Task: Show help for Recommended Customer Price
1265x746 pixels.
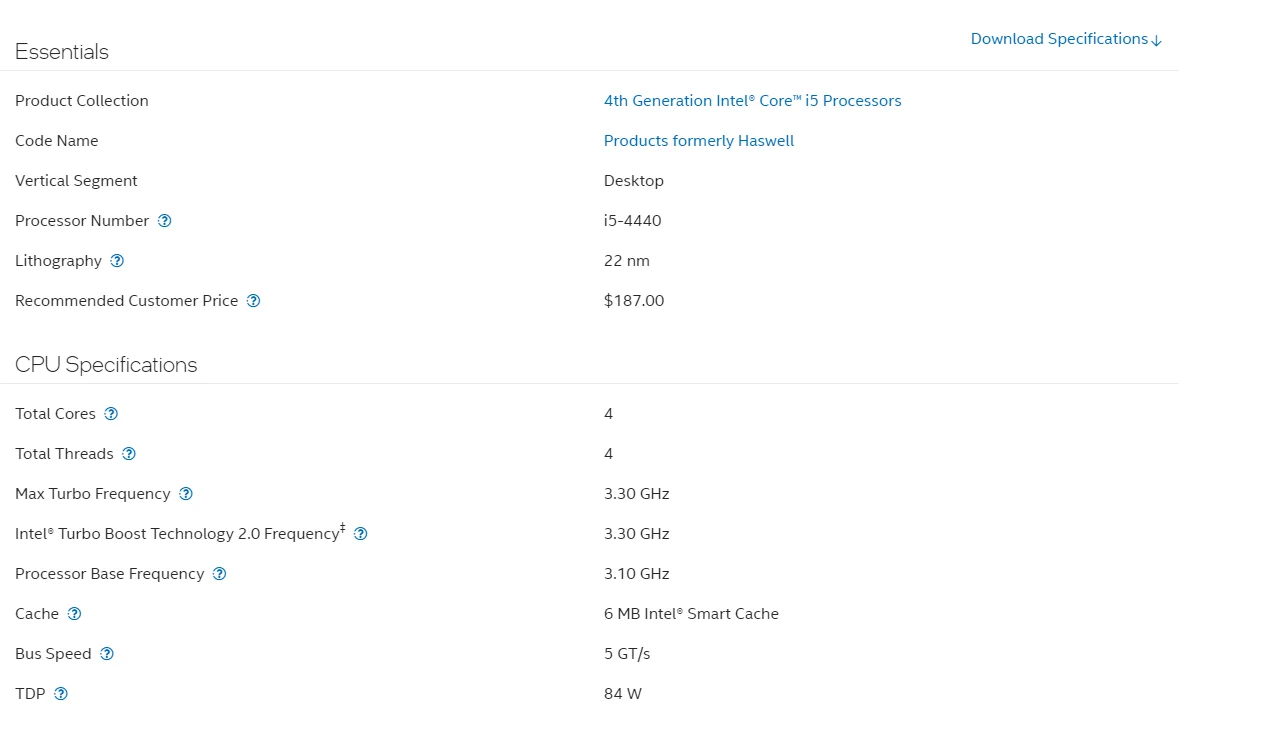Action: [254, 301]
